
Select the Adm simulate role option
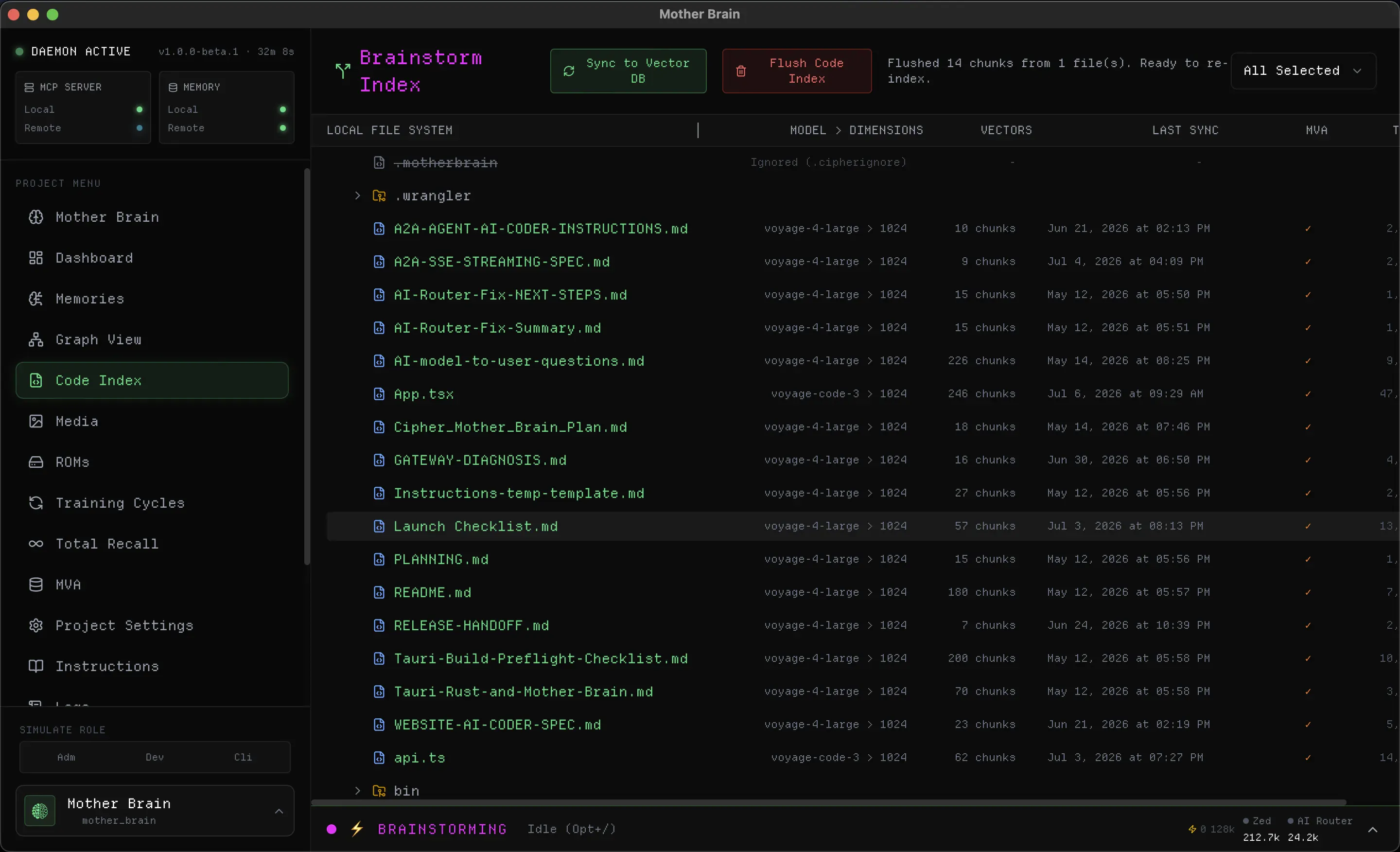click(66, 758)
